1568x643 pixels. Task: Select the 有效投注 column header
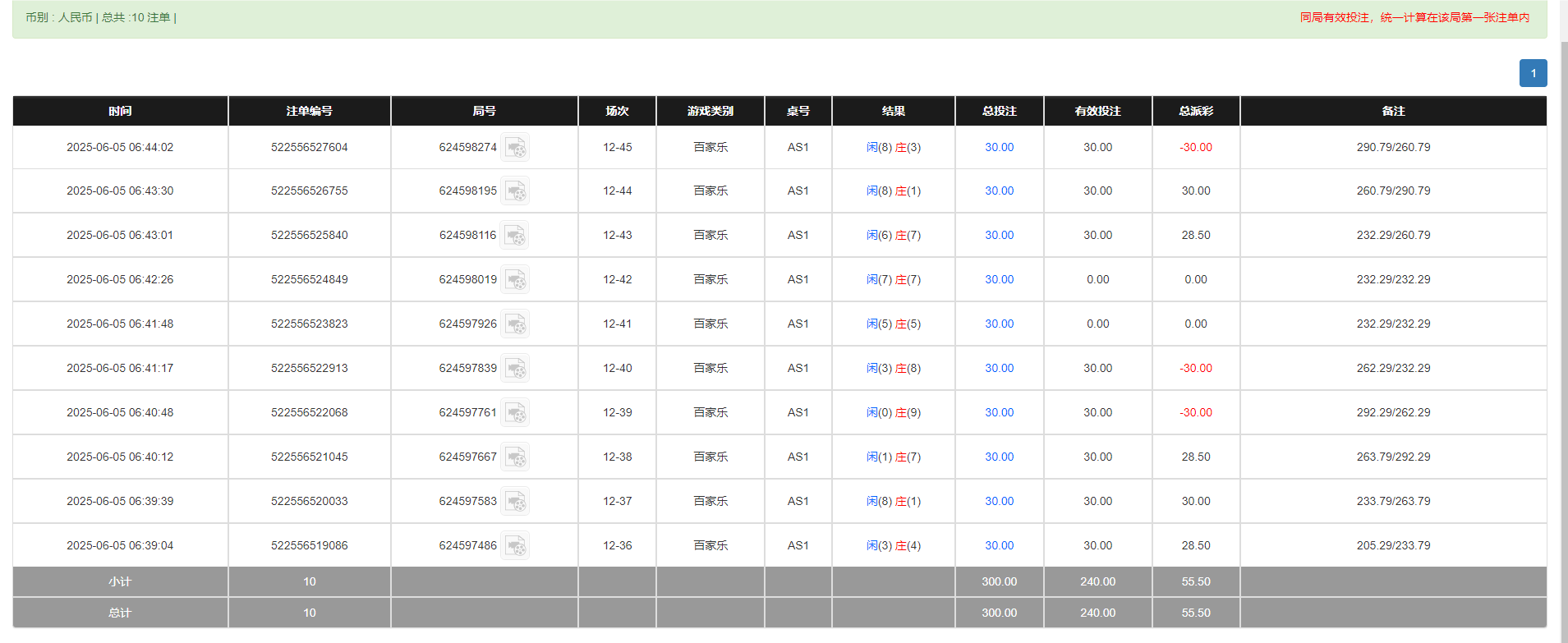[1097, 111]
